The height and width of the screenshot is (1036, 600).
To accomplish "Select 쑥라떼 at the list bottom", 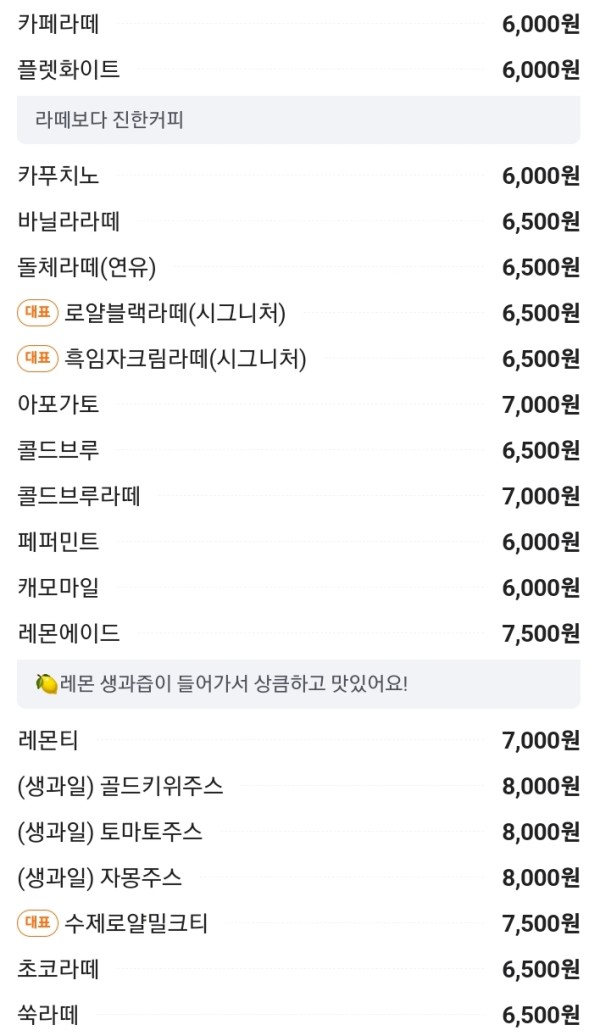I will coord(299,1014).
